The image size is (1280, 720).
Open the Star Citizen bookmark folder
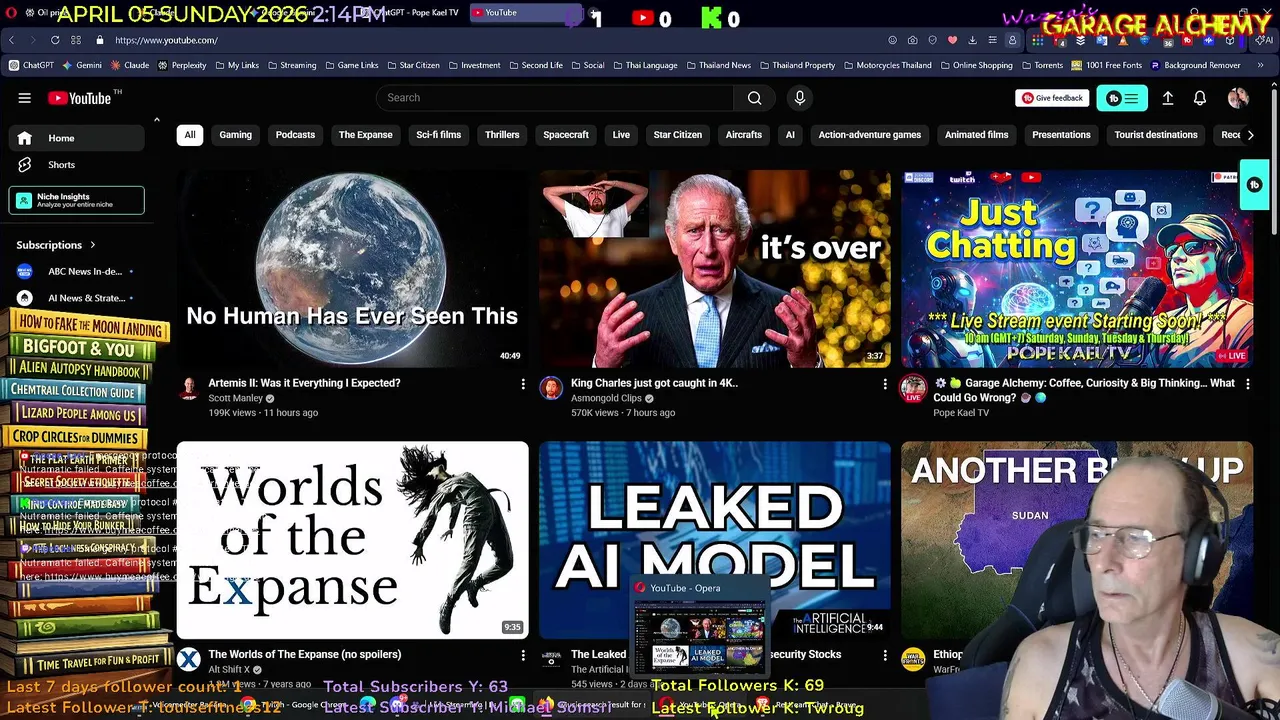click(412, 65)
